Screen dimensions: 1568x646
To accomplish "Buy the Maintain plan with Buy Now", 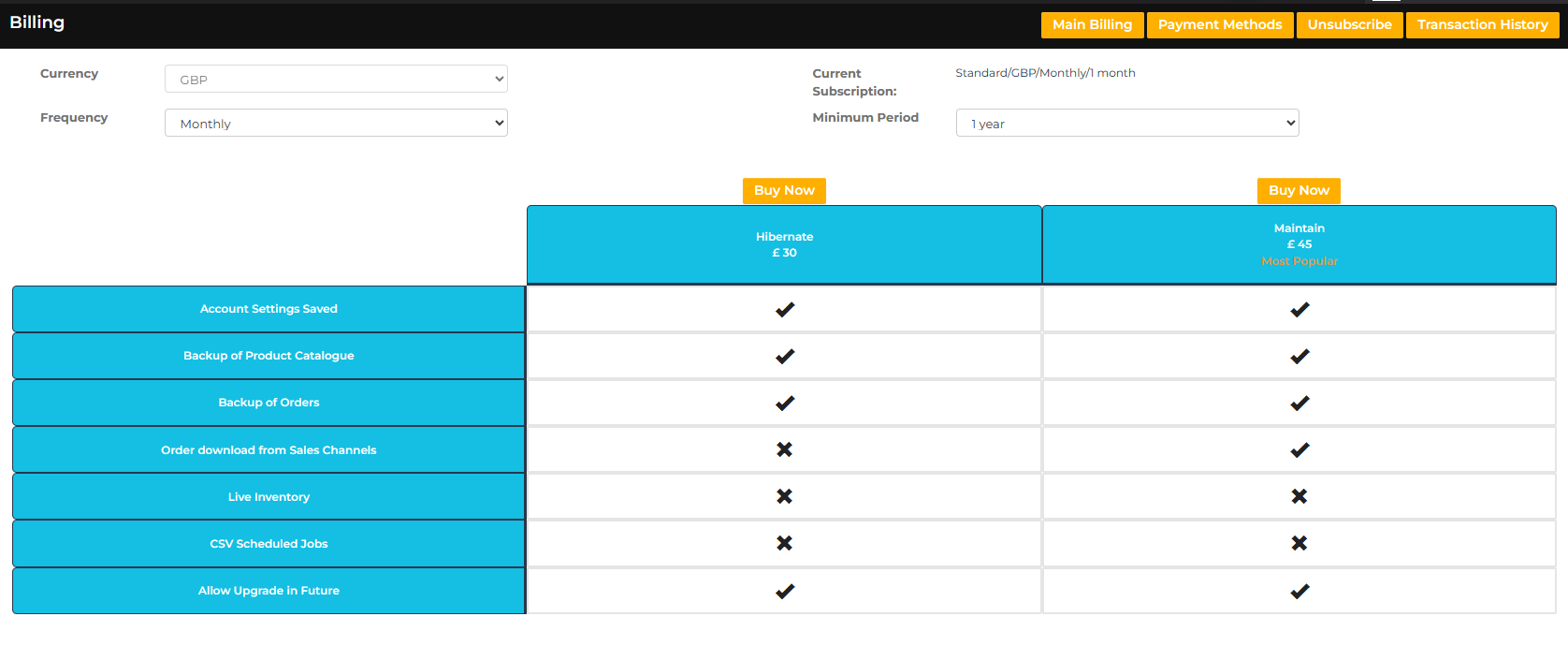I will tap(1299, 190).
